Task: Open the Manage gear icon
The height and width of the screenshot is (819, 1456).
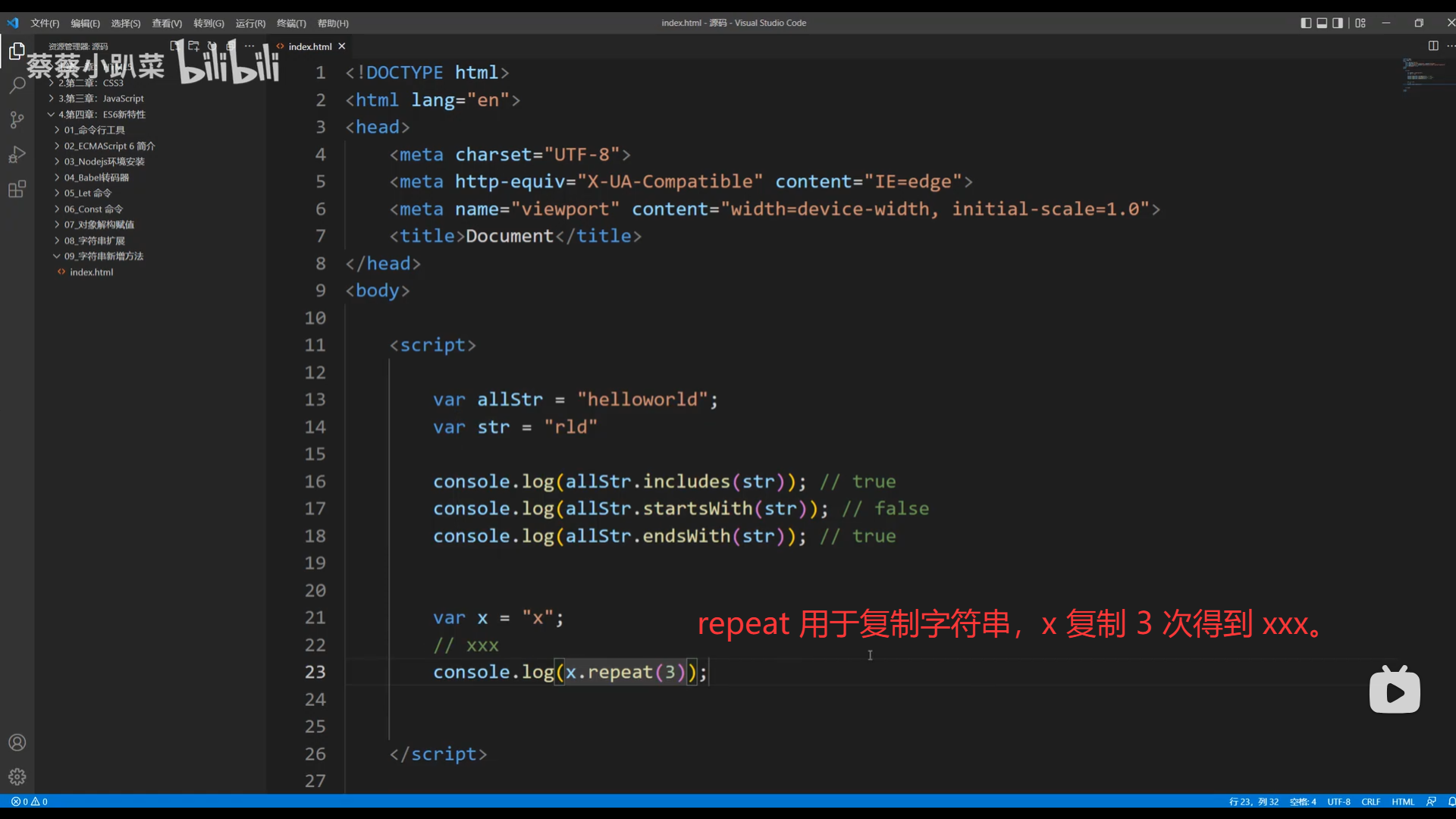Action: coord(17,777)
